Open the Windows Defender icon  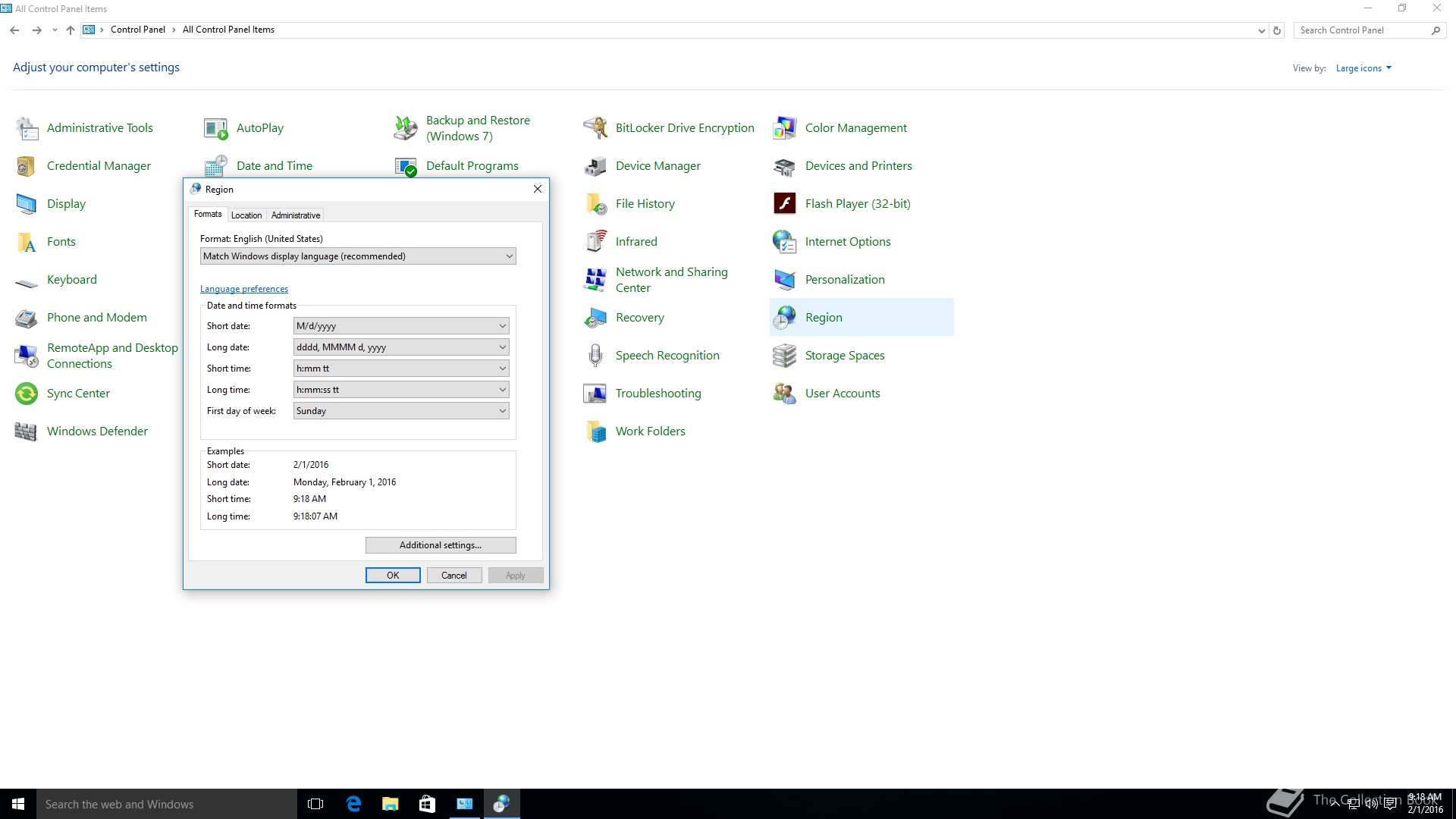tap(27, 431)
